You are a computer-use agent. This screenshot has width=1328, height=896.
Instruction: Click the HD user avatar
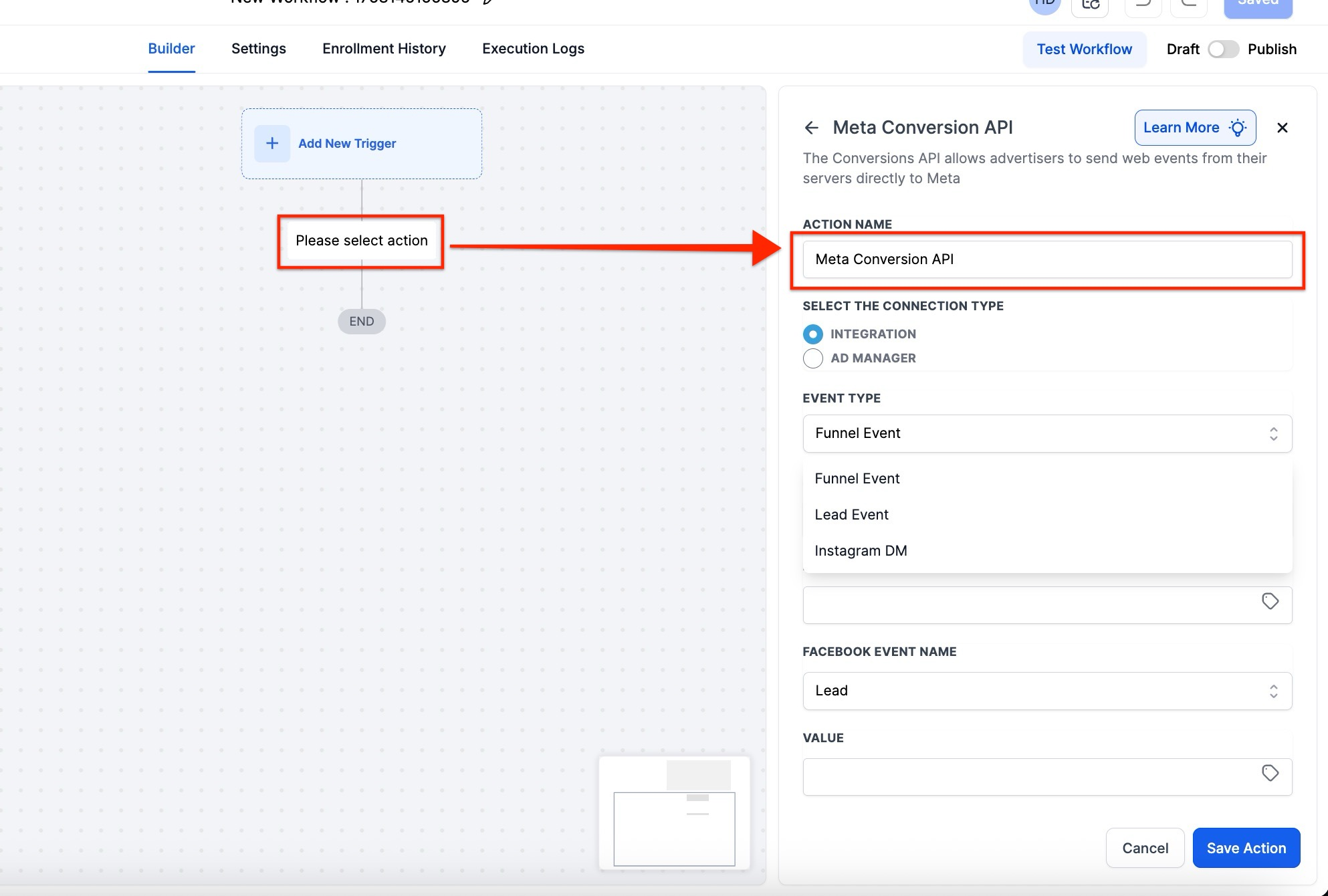[1044, 4]
